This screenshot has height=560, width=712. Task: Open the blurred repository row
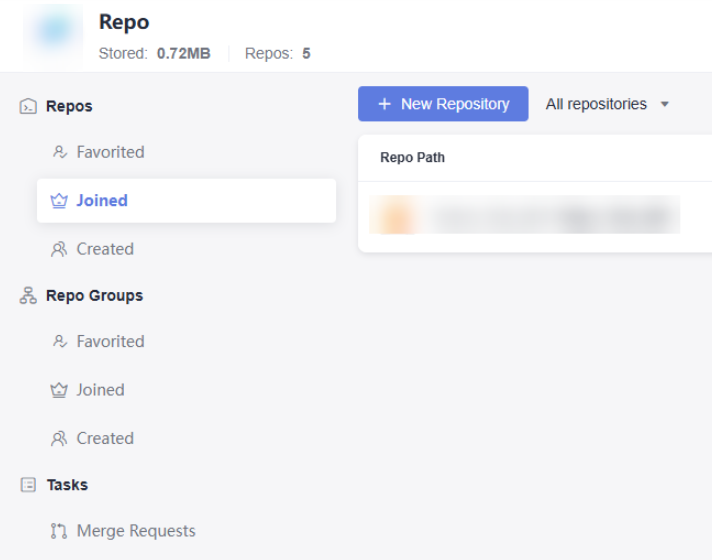525,215
